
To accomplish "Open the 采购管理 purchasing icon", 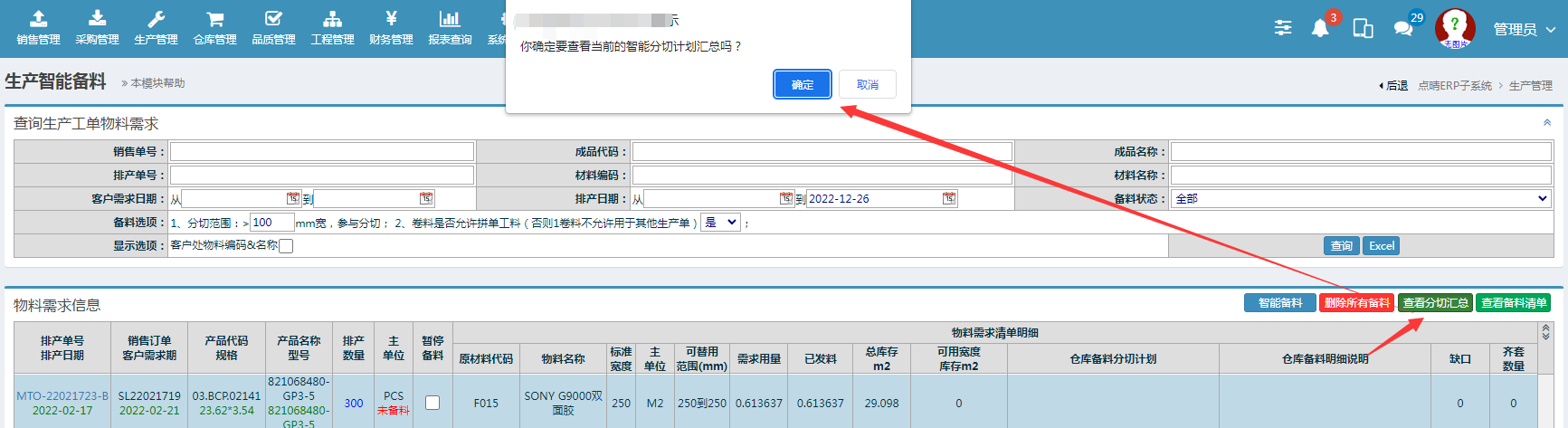I will (97, 27).
